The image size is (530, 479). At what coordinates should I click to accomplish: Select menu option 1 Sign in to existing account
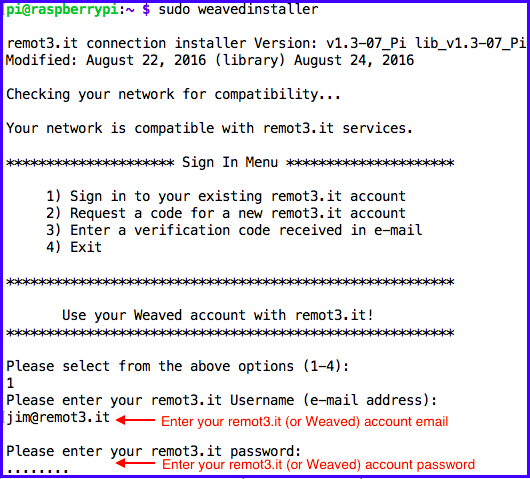[226, 196]
